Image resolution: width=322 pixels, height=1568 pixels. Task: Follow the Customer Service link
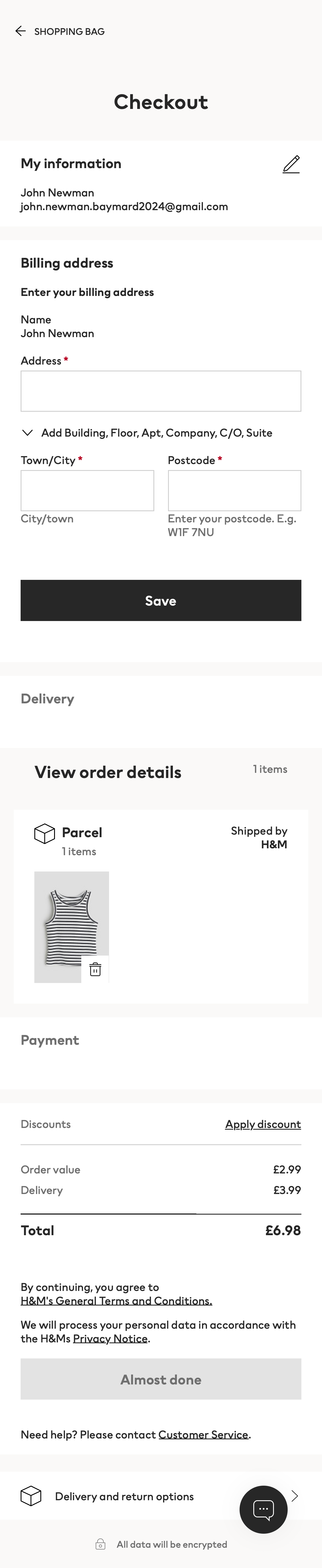203,1434
